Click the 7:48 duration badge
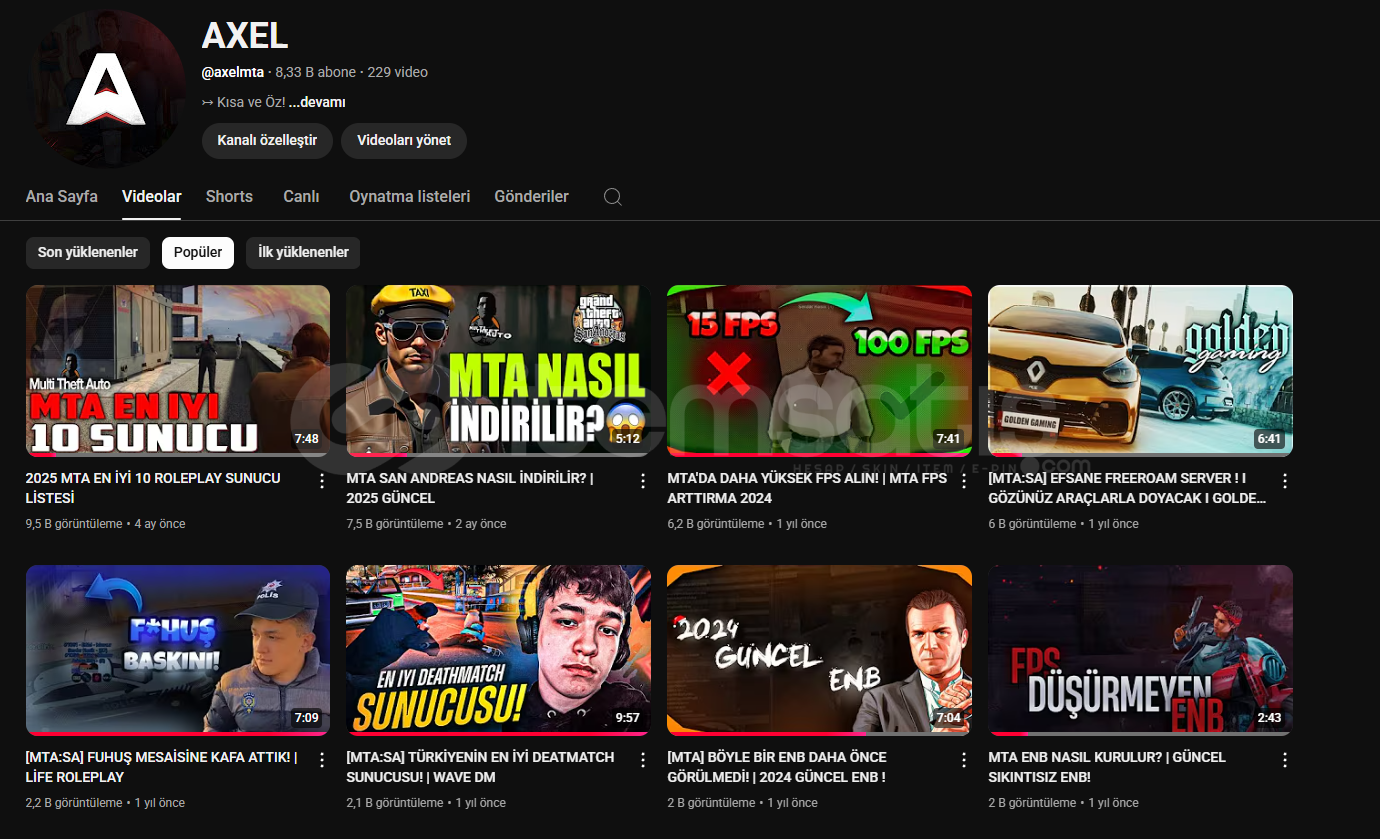Viewport: 1380px width, 839px height. pyautogui.click(x=307, y=439)
